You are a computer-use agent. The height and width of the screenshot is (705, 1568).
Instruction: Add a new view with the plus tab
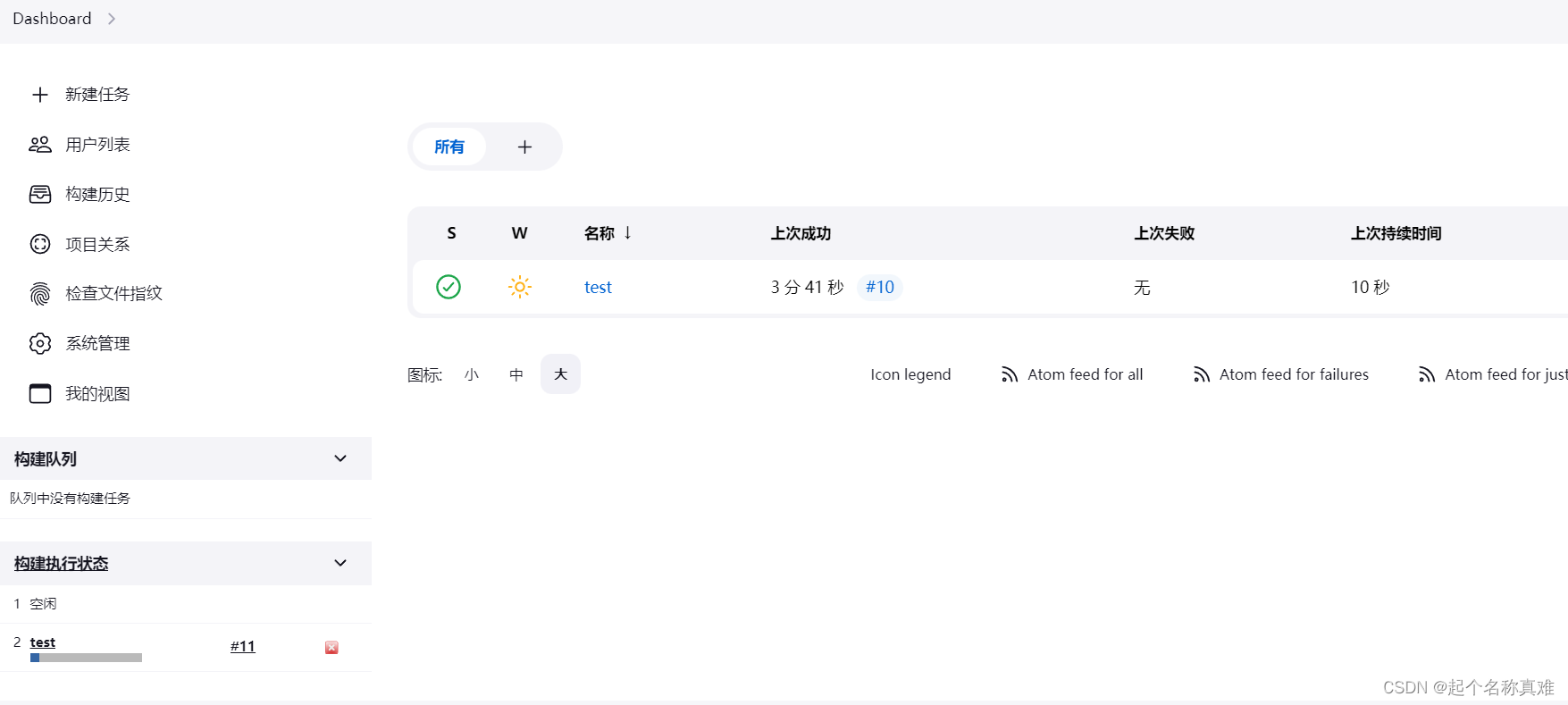click(525, 147)
